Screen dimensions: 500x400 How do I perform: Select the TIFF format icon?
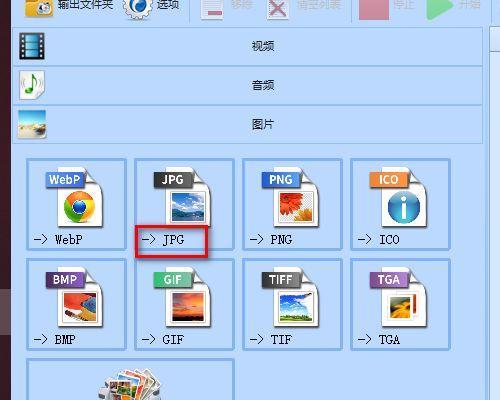point(290,297)
